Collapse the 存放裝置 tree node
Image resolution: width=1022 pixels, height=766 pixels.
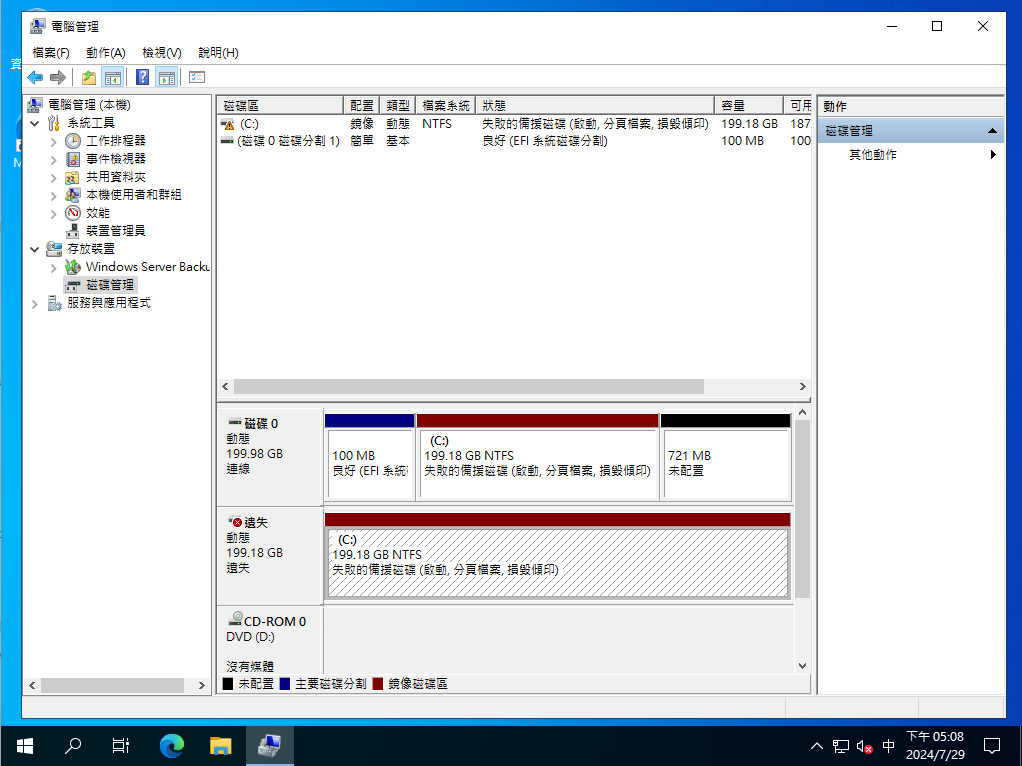35,249
